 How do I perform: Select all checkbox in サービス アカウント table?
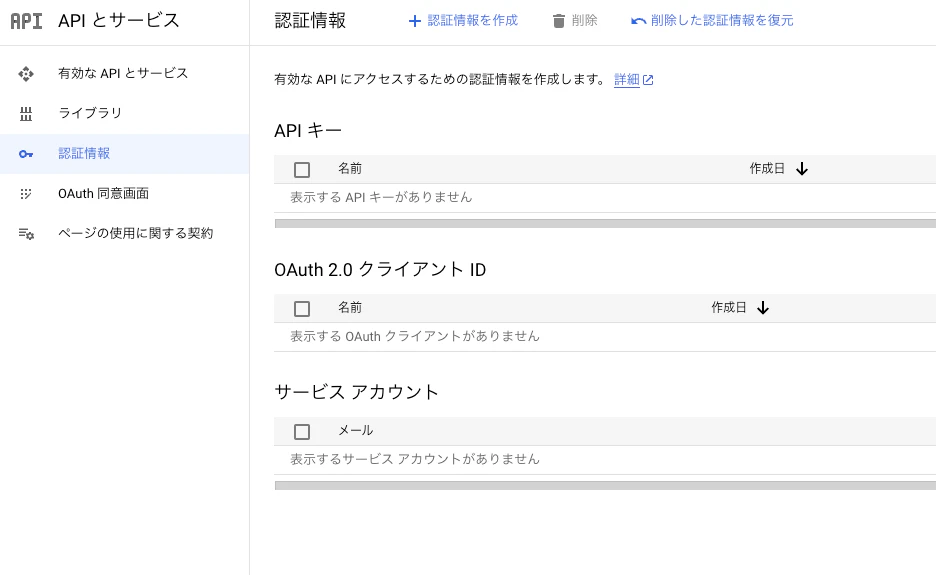click(x=302, y=432)
